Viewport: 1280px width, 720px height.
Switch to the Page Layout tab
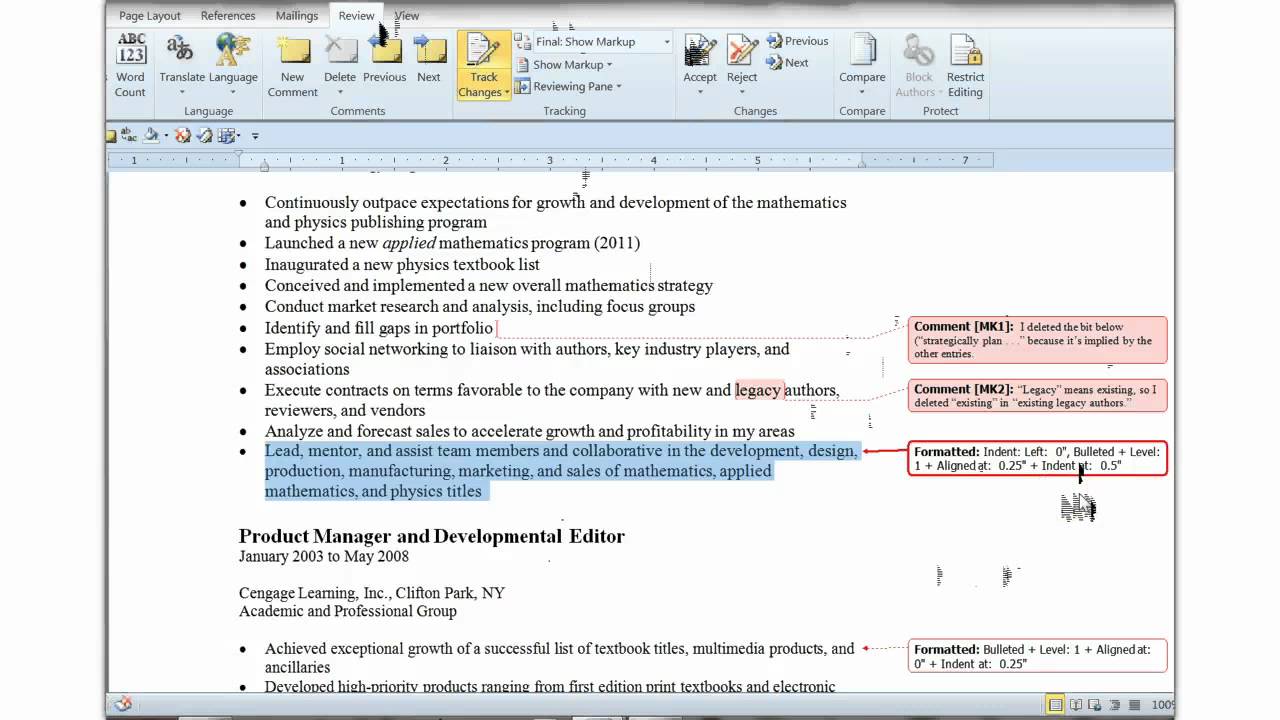pyautogui.click(x=150, y=16)
